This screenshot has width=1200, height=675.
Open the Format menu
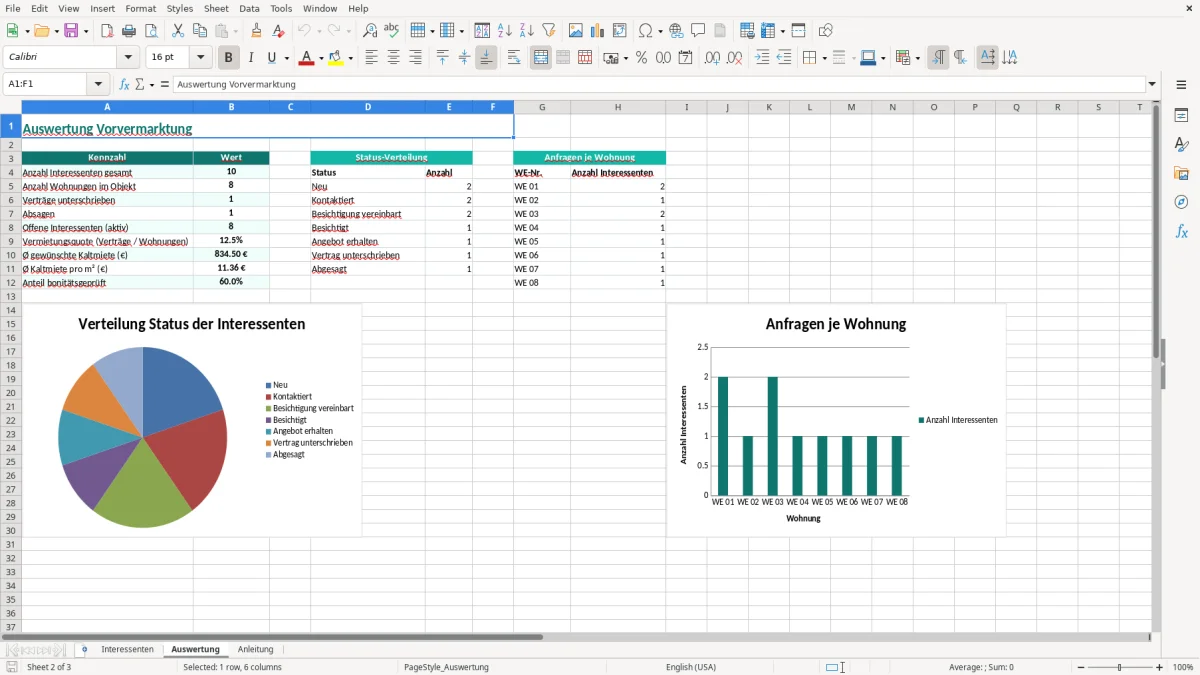[140, 8]
